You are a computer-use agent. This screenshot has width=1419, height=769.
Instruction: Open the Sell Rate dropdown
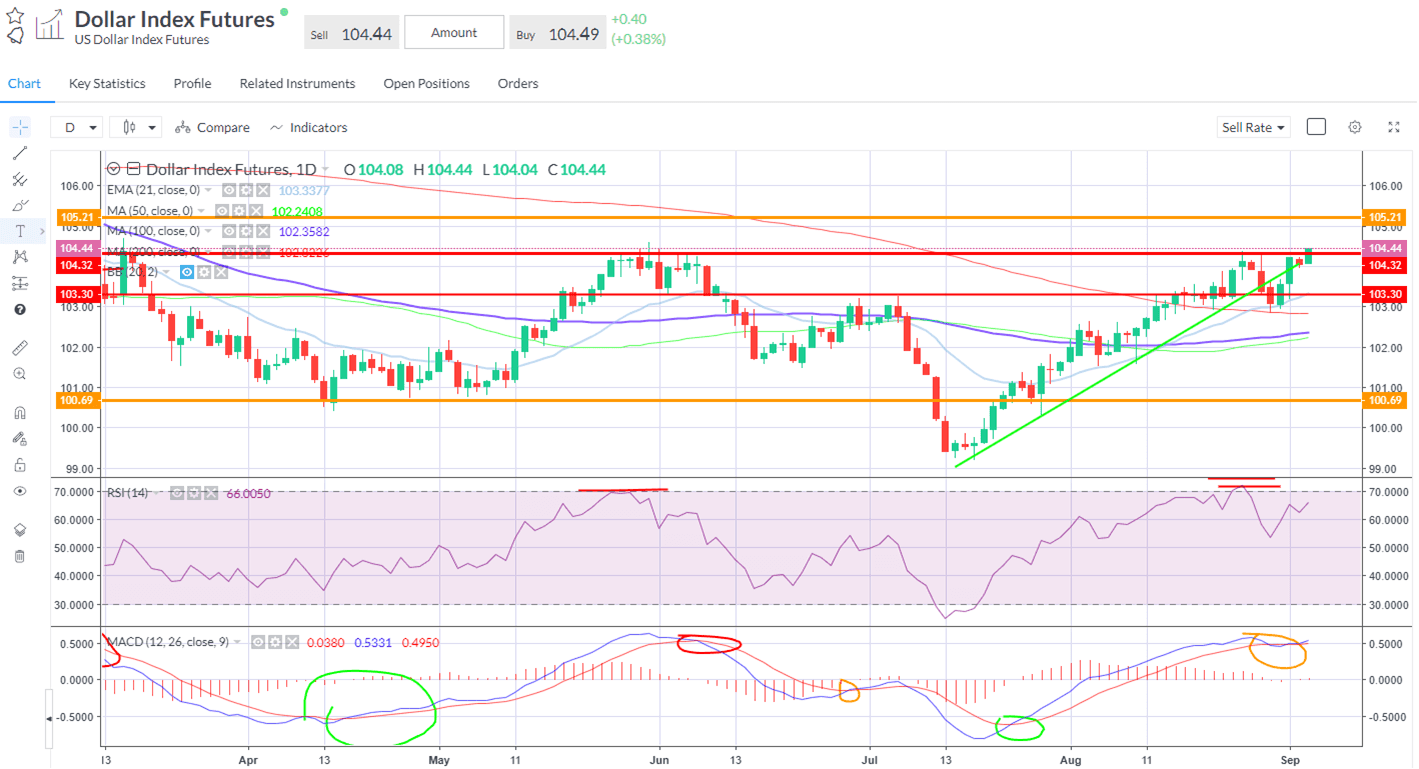pyautogui.click(x=1254, y=127)
